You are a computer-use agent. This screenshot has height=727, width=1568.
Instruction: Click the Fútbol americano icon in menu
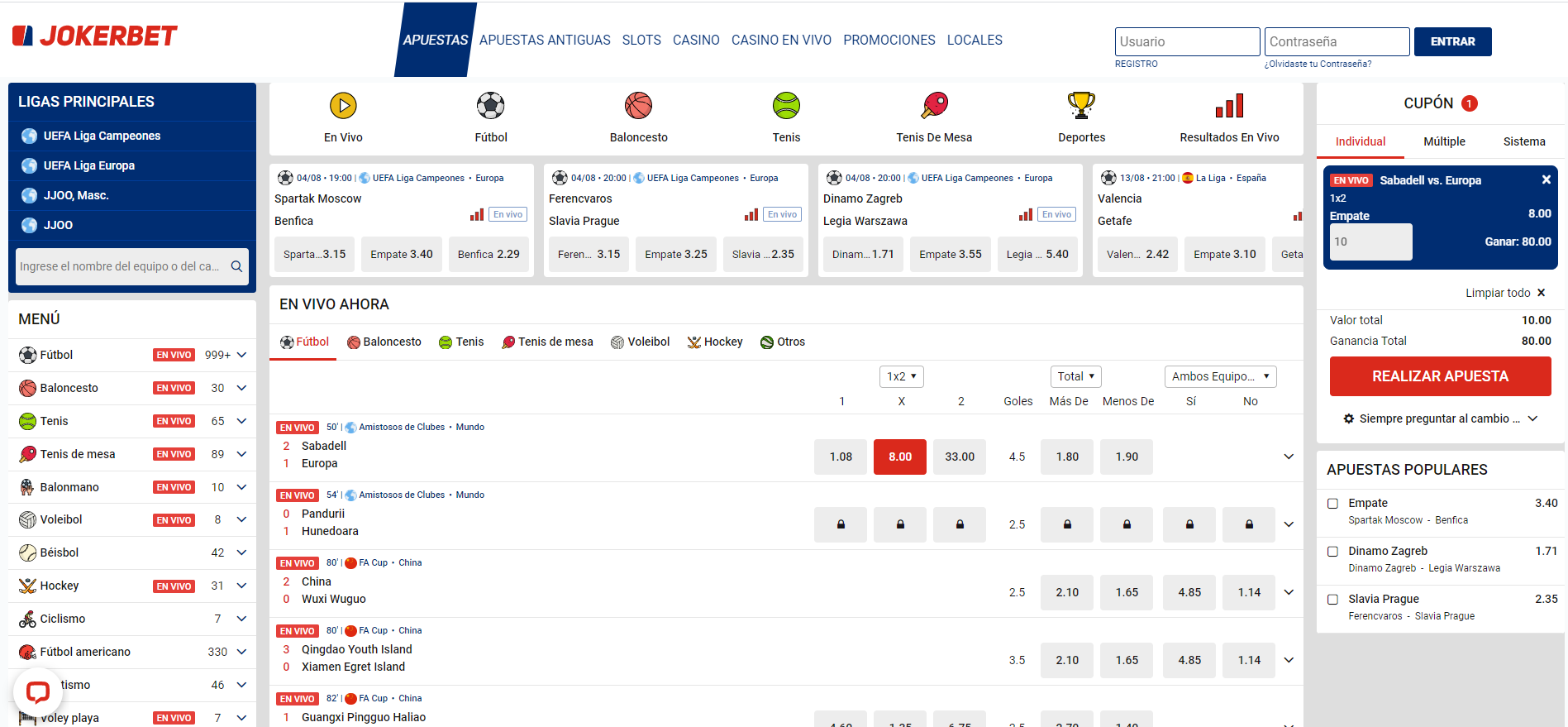pos(27,652)
